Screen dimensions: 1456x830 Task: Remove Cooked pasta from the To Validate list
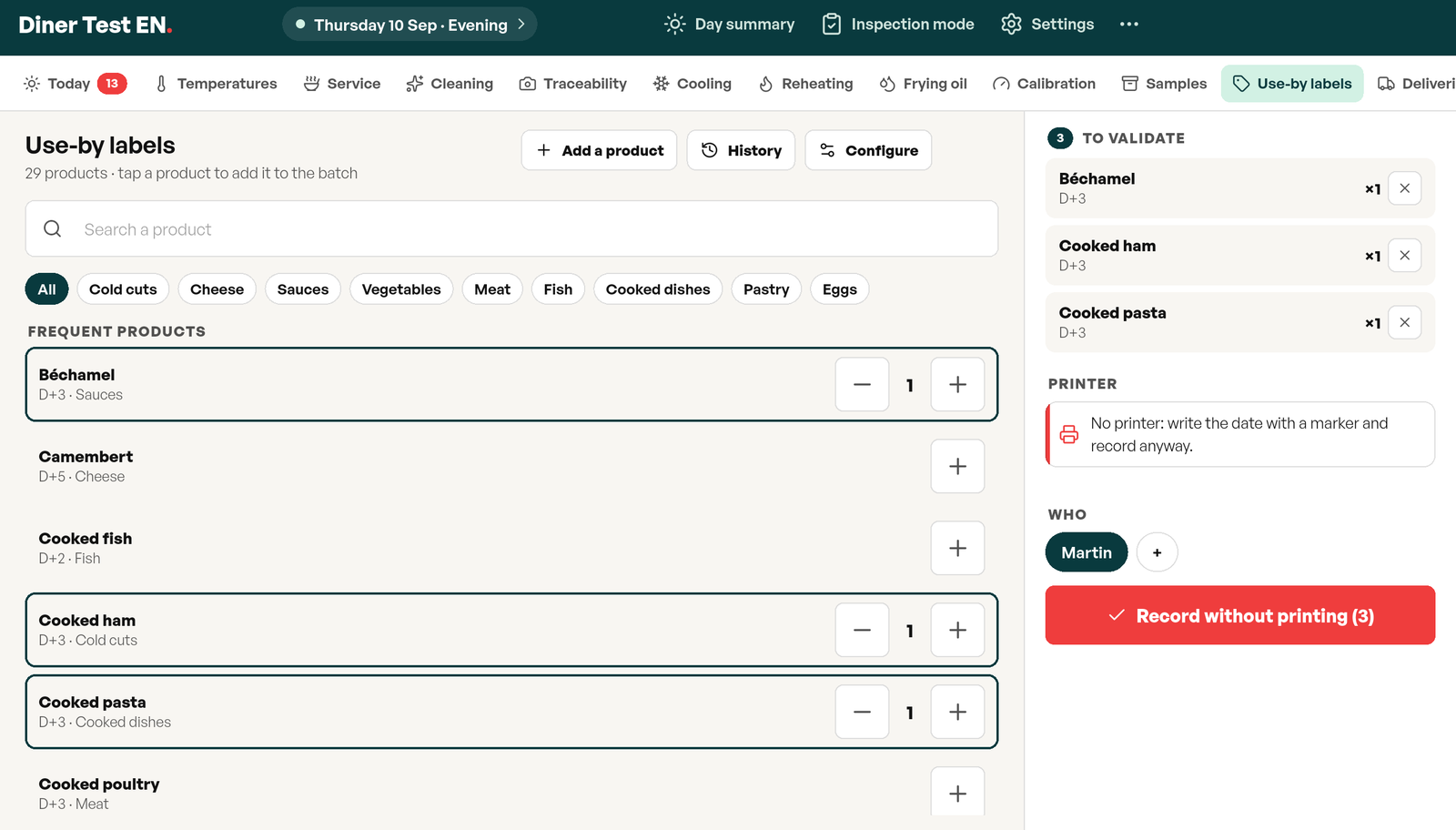[1404, 322]
